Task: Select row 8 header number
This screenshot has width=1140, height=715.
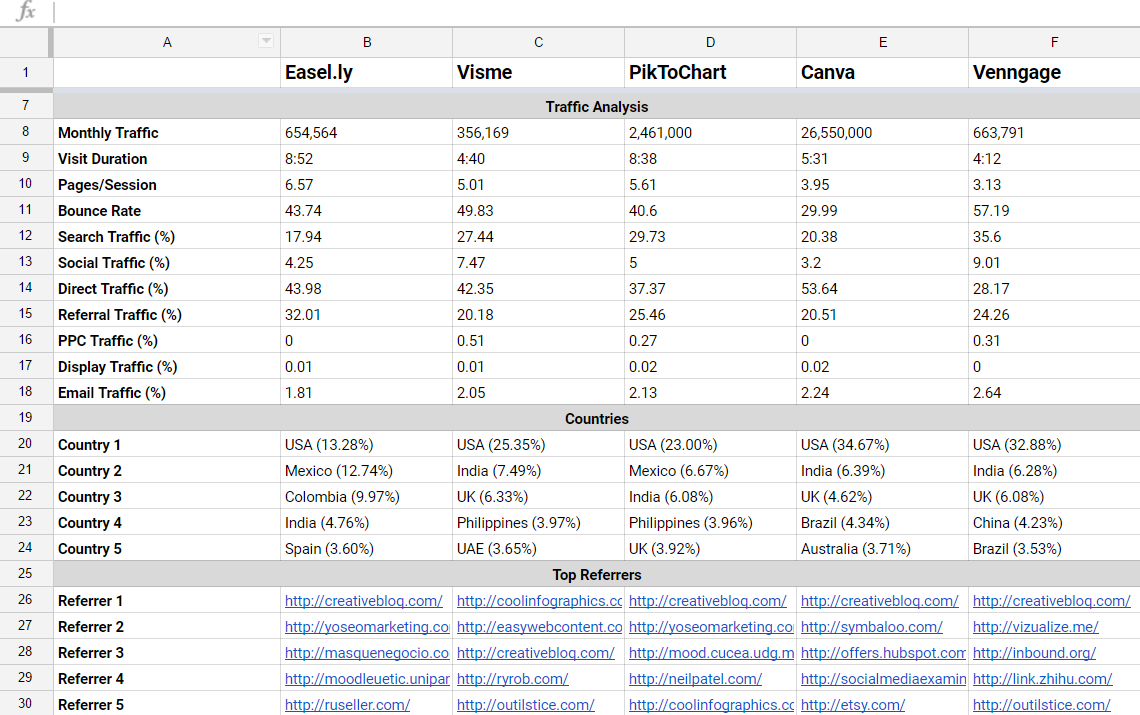Action: (x=25, y=132)
